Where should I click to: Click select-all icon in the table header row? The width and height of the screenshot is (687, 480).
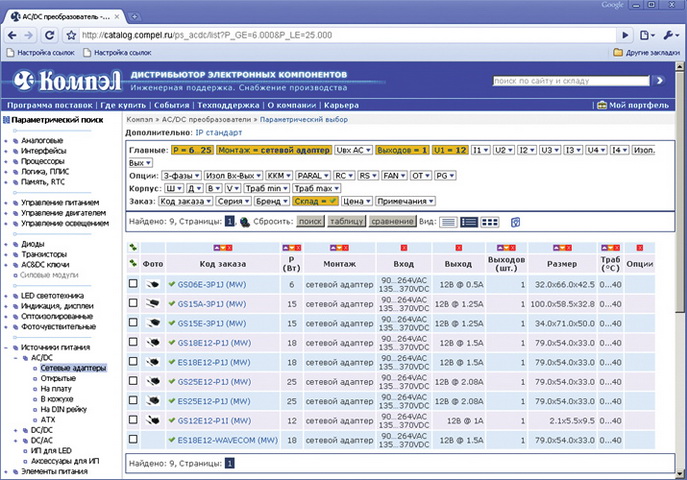click(x=133, y=263)
